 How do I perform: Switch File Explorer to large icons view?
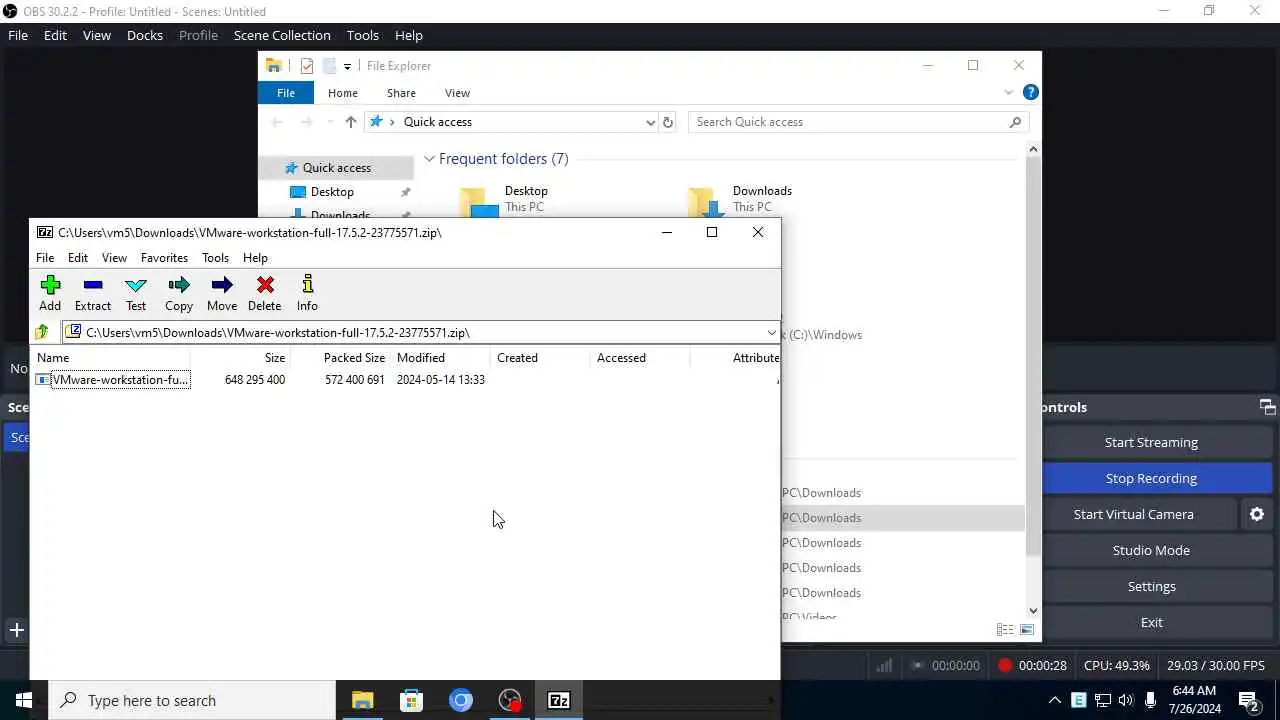click(x=1027, y=630)
